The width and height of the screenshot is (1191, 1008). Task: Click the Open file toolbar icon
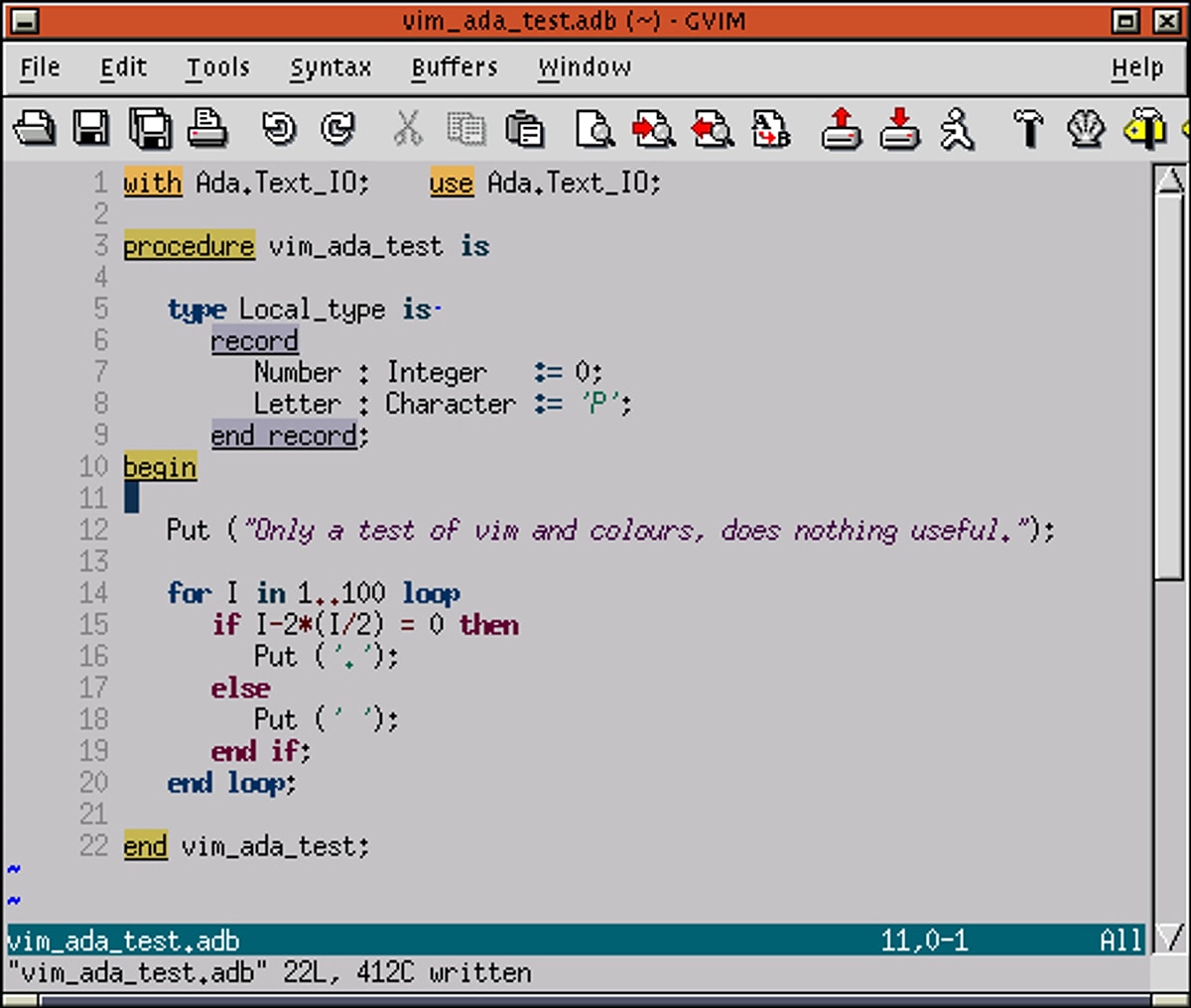point(35,129)
